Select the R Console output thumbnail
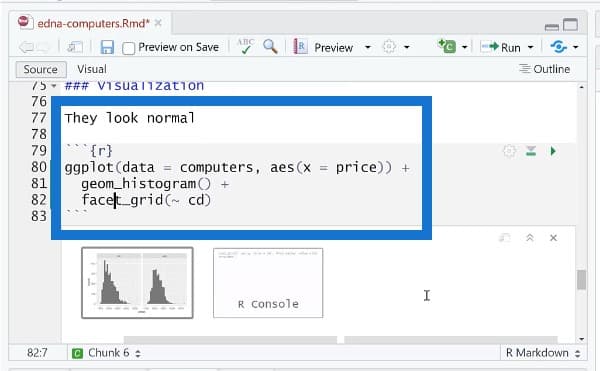 coord(268,283)
